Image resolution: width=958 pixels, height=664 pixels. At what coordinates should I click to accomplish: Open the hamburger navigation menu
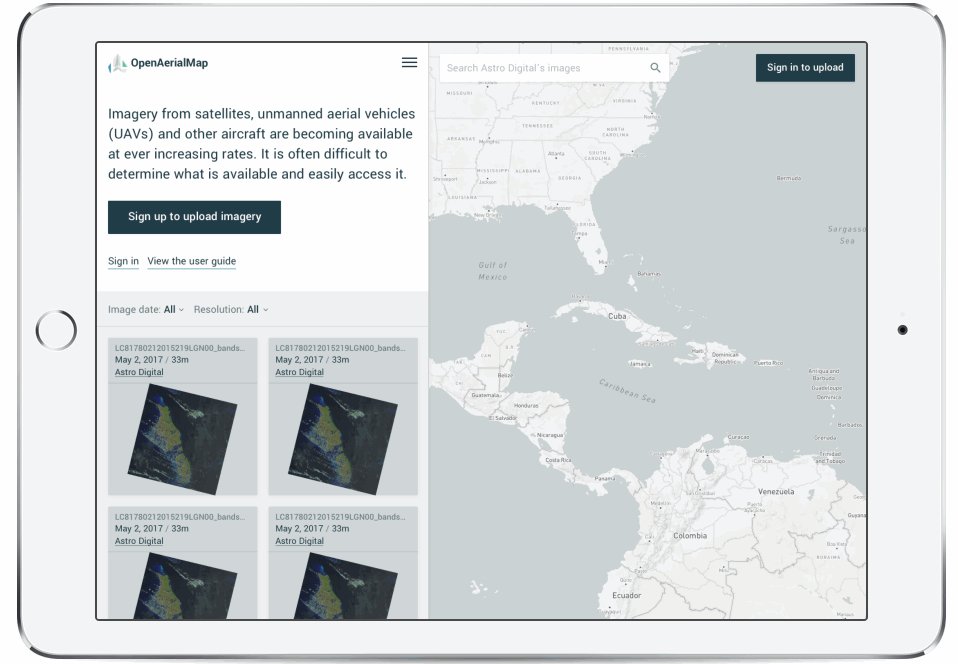tap(409, 62)
